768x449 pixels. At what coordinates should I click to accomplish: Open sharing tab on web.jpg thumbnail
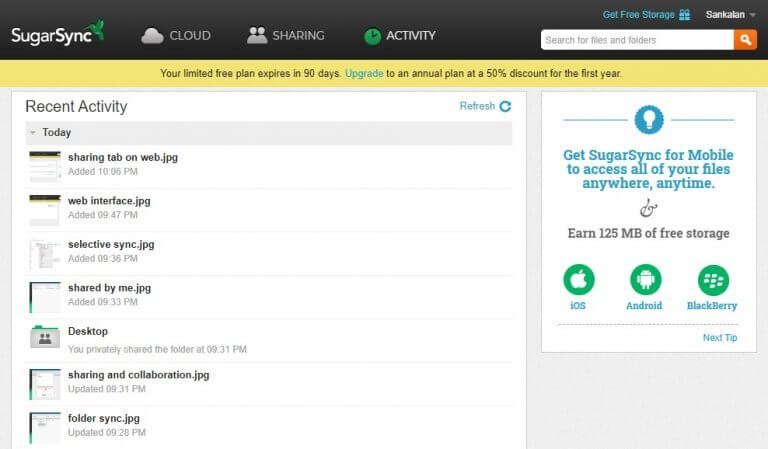click(x=45, y=166)
